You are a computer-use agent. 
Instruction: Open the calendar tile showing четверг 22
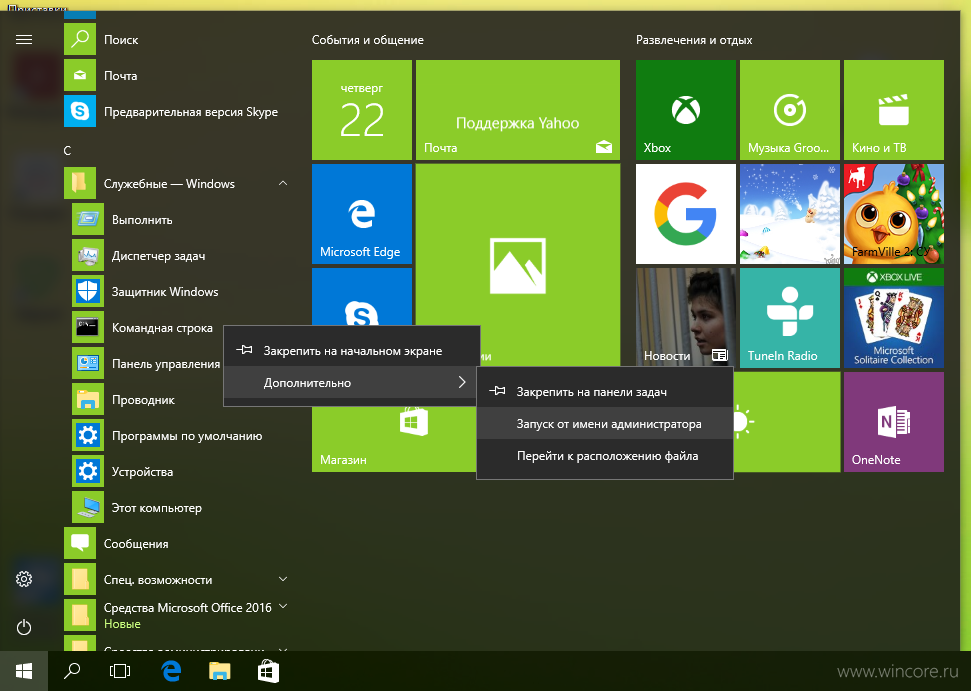click(x=362, y=110)
